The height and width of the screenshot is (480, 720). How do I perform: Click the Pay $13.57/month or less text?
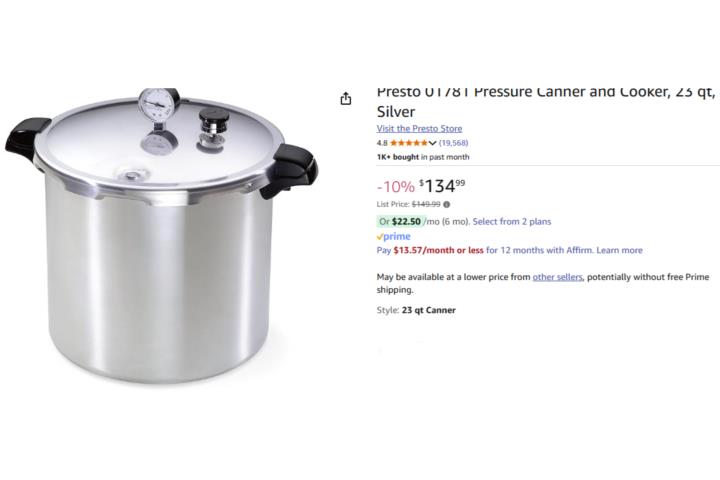(x=430, y=250)
